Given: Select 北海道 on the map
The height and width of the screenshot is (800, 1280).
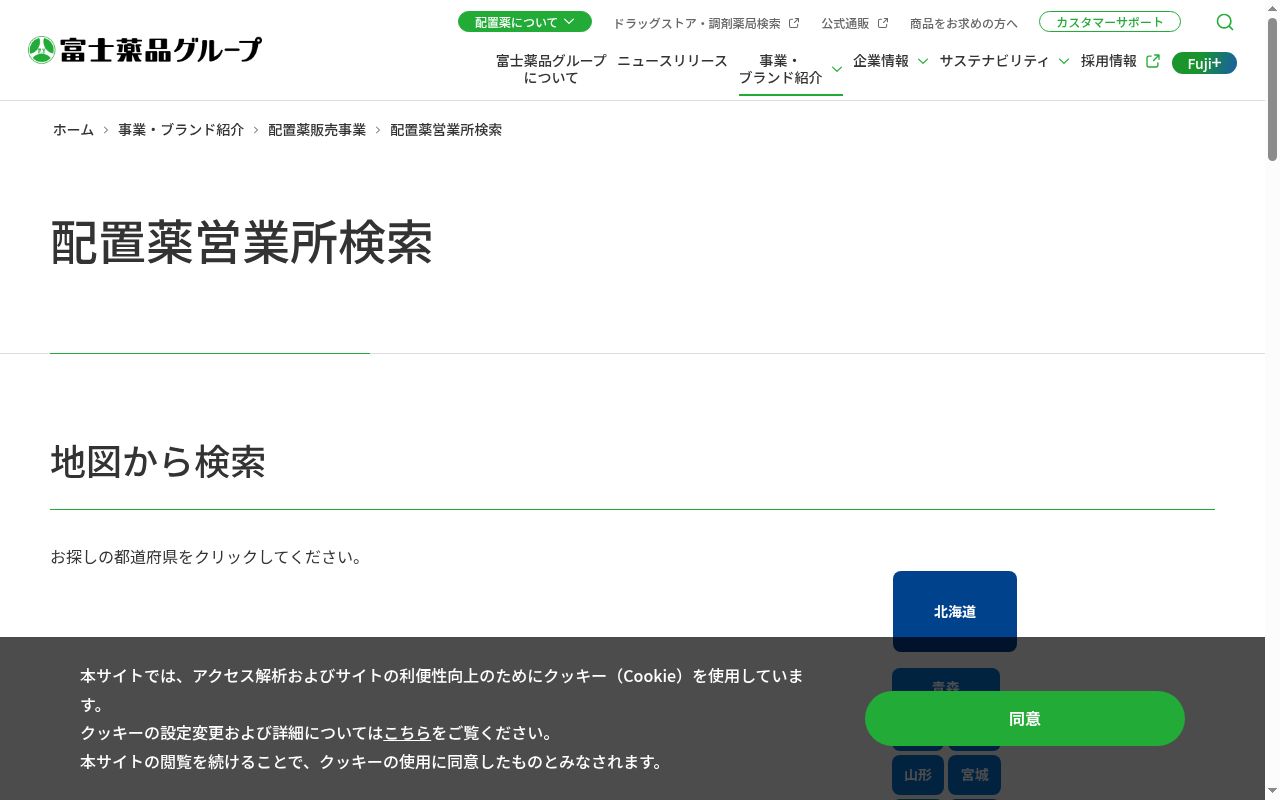Looking at the screenshot, I should pos(955,611).
